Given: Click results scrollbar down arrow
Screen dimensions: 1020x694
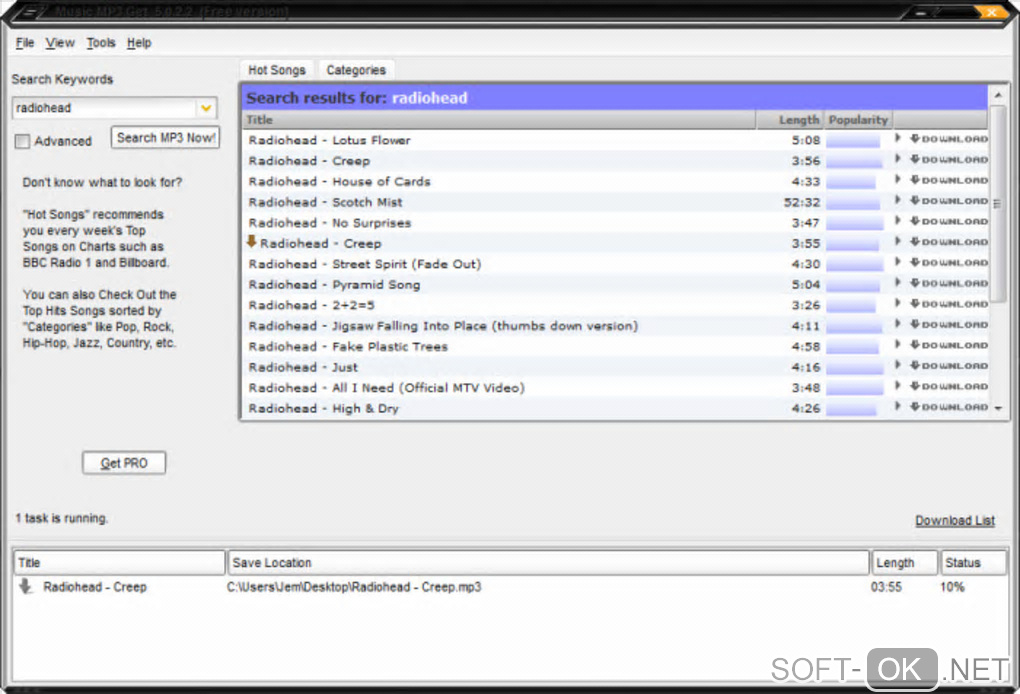Looking at the screenshot, I should point(998,408).
